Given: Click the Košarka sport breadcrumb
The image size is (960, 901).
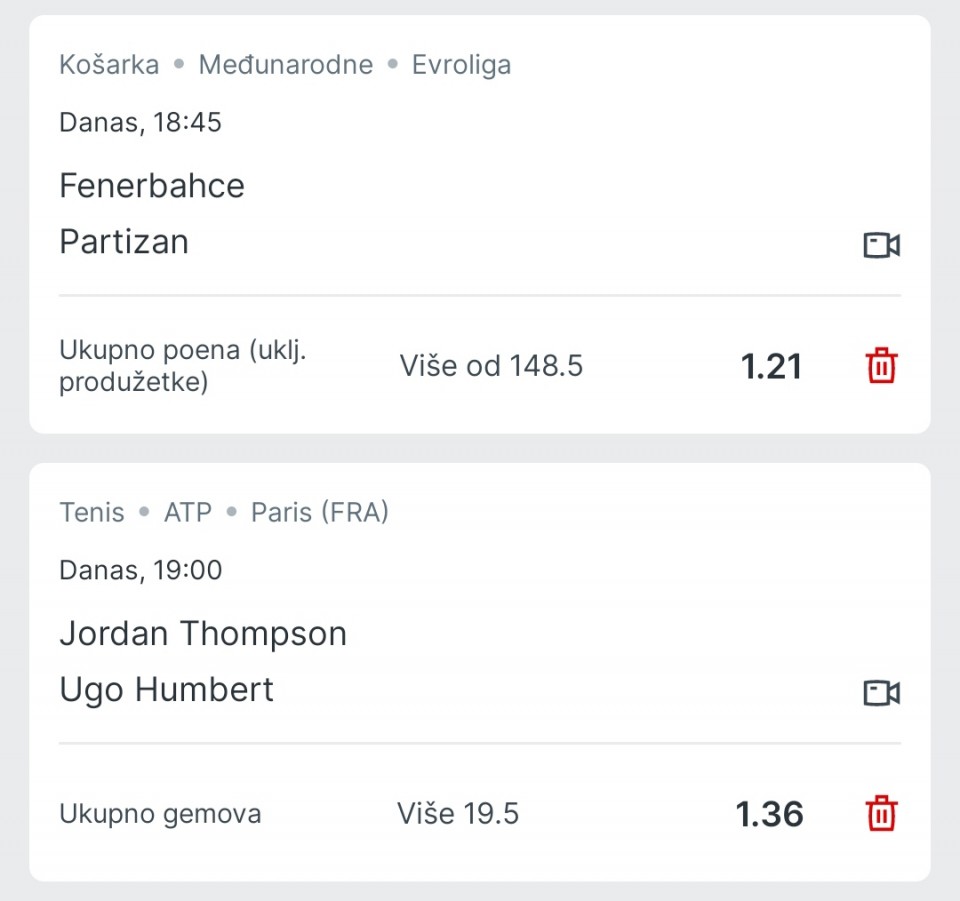Looking at the screenshot, I should 109,65.
